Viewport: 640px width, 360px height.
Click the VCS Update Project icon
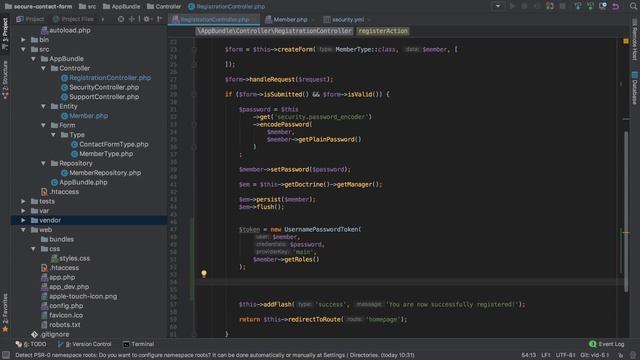pos(578,6)
